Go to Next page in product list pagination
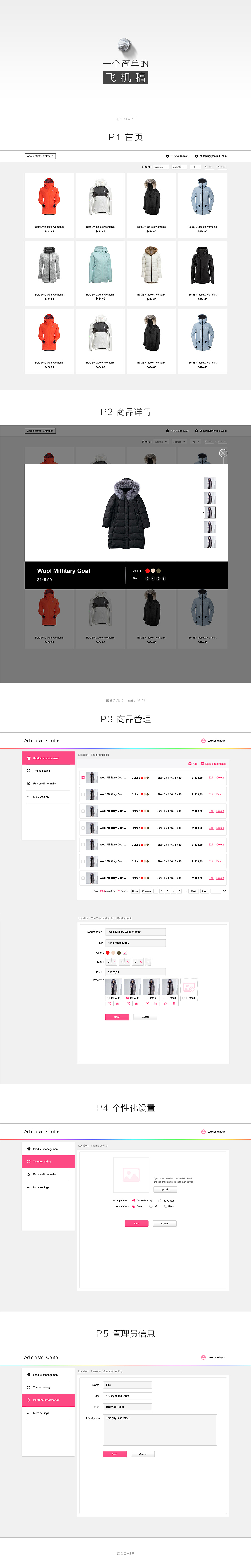This screenshot has width=251, height=1568. [x=193, y=891]
